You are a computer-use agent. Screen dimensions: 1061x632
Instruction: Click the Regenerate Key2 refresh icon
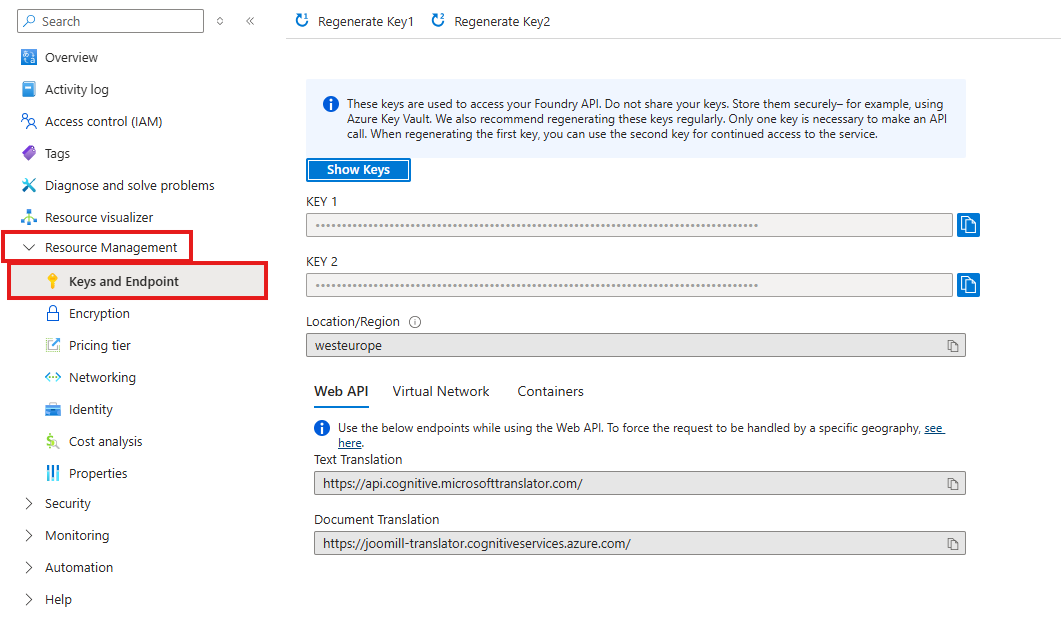(x=438, y=20)
